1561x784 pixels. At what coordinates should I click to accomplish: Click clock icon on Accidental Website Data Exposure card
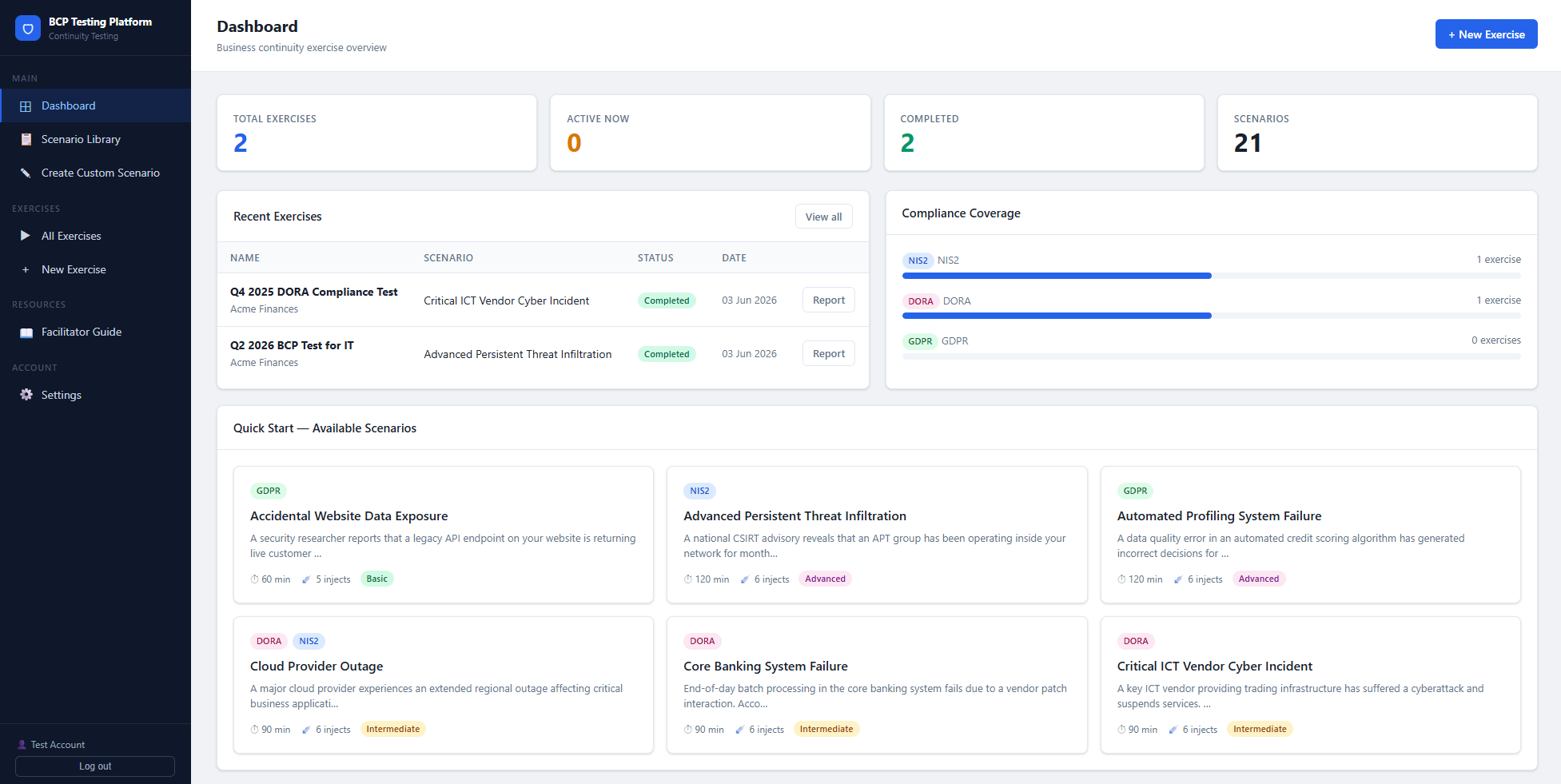[x=254, y=579]
